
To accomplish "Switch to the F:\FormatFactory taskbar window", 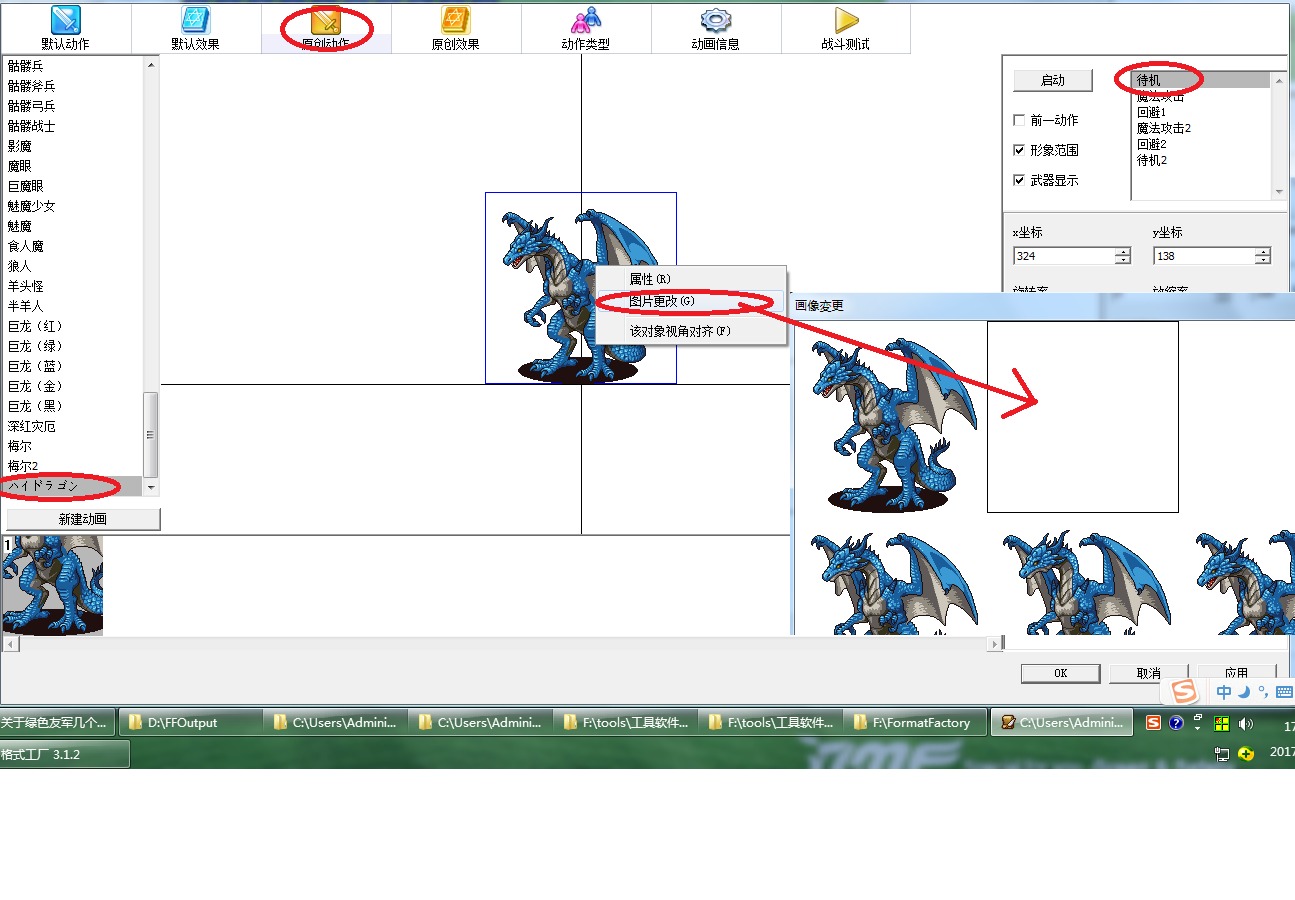I will tap(915, 722).
